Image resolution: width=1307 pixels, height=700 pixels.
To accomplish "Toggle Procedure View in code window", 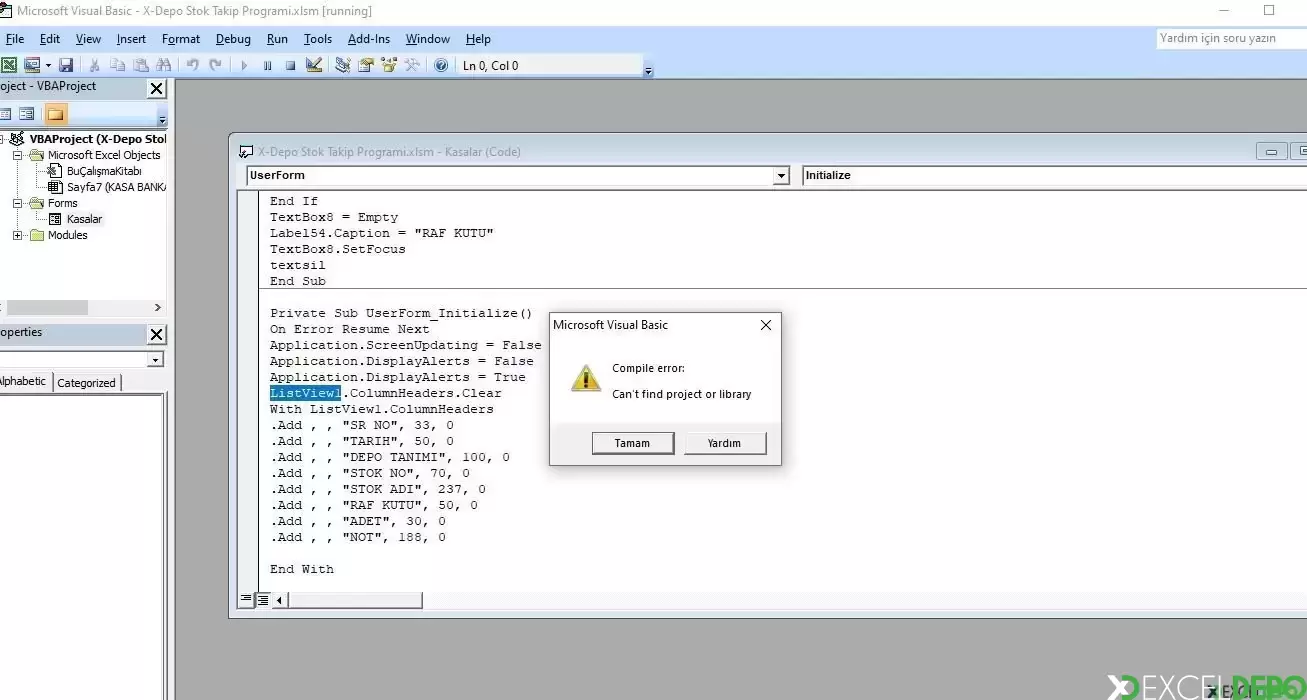I will [246, 600].
